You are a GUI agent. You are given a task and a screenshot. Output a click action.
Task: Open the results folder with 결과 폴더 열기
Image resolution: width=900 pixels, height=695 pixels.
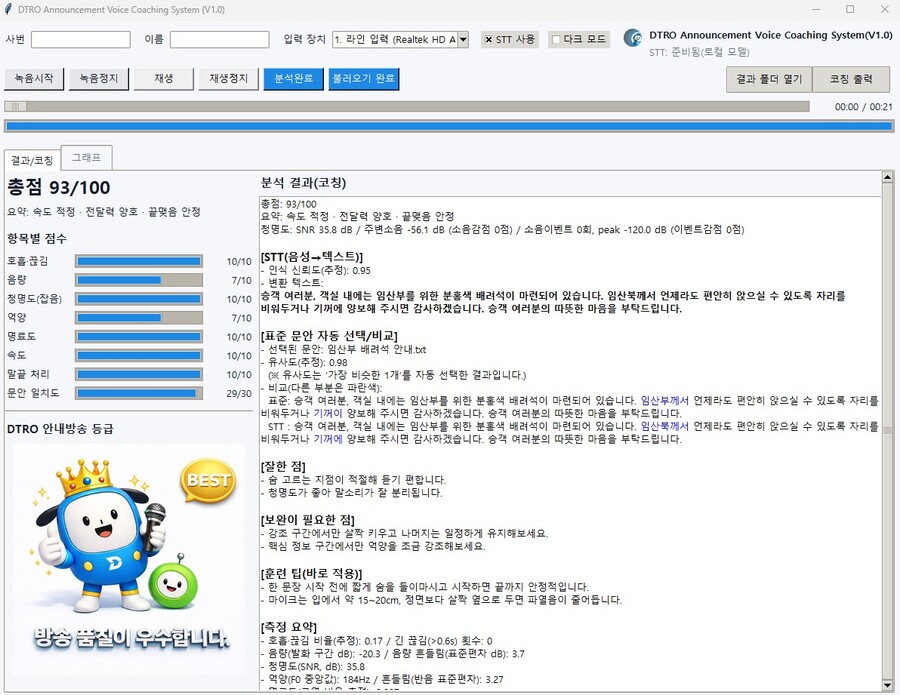[768, 79]
